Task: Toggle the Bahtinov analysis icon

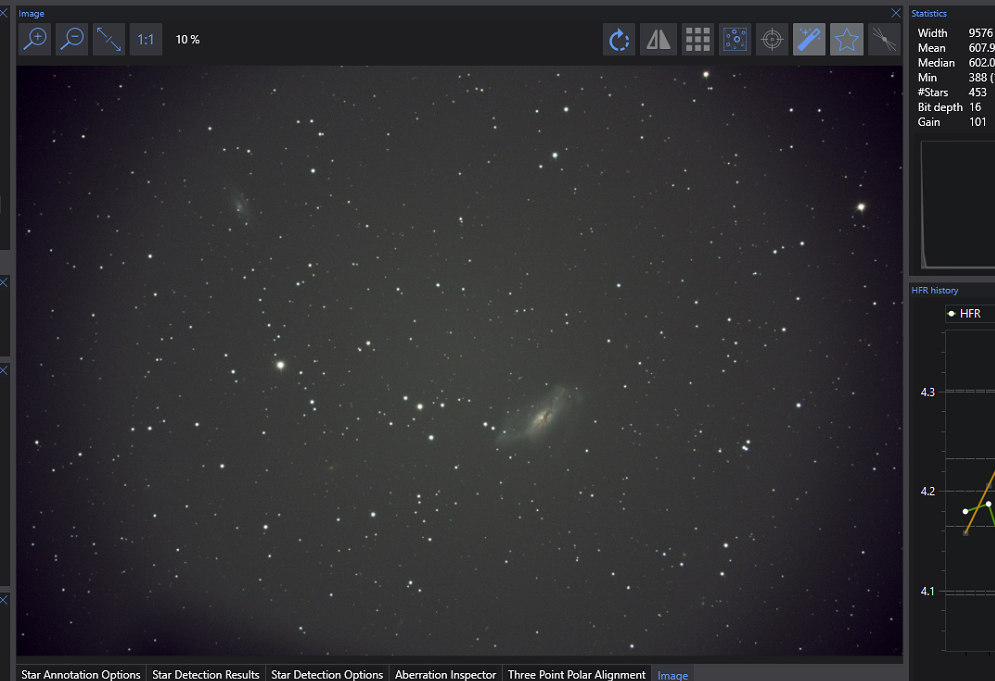Action: [884, 39]
